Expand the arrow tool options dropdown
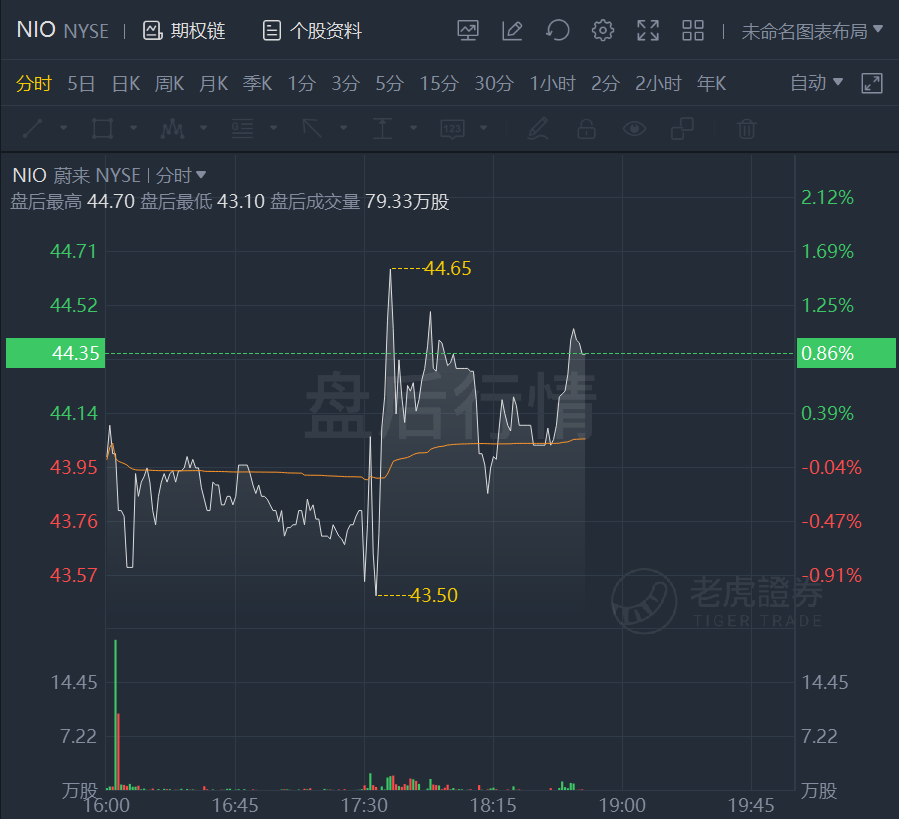 pyautogui.click(x=343, y=128)
